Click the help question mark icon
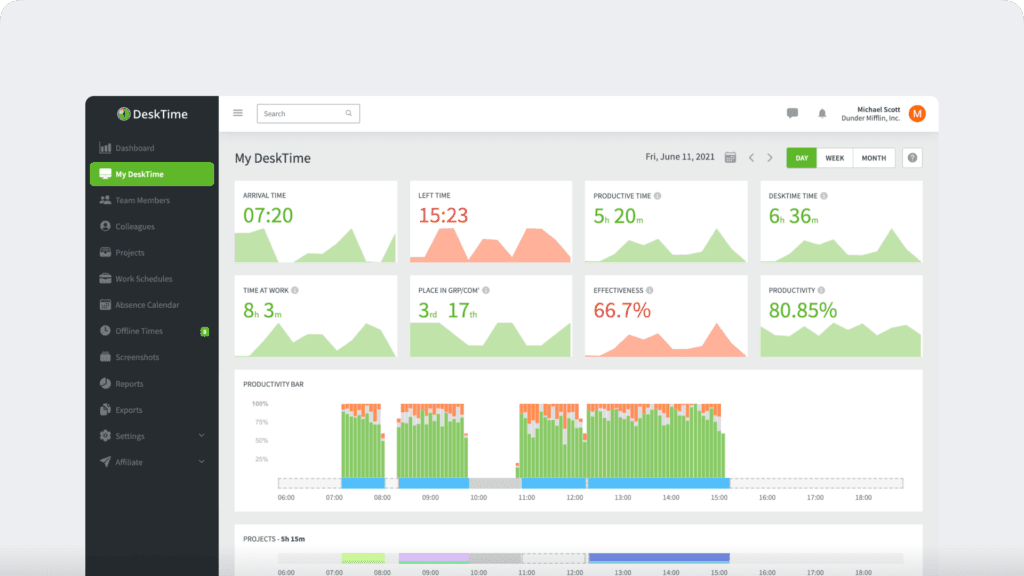Viewport: 1024px width, 576px height. click(x=912, y=158)
